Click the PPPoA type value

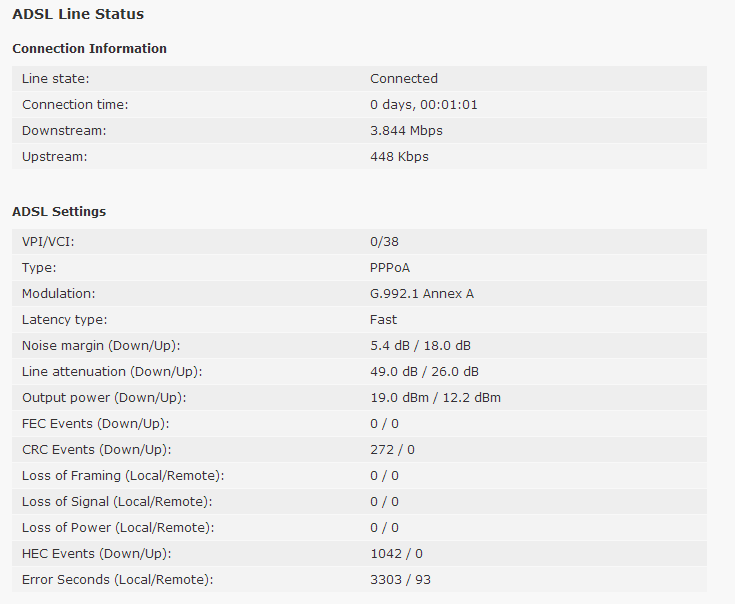point(390,268)
